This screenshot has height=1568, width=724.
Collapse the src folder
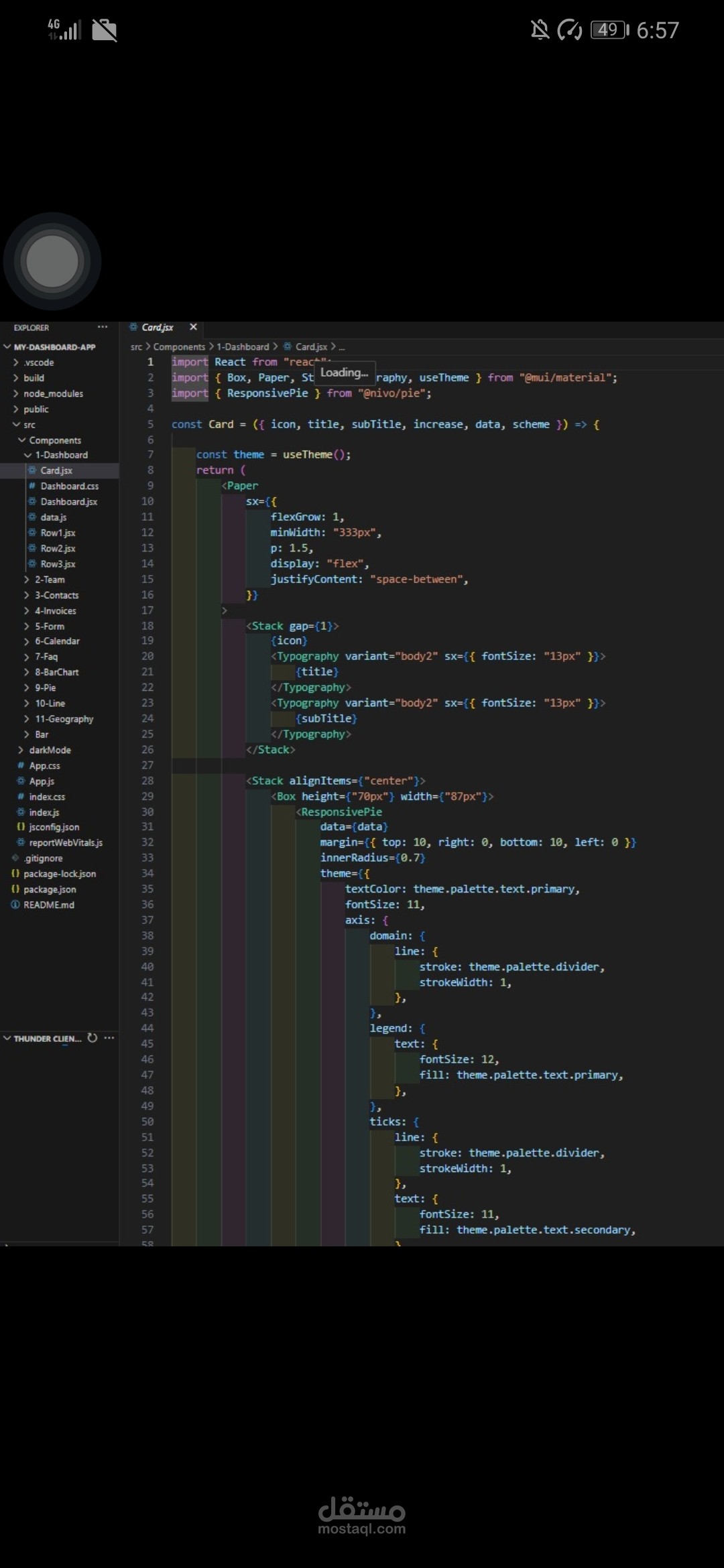click(29, 425)
